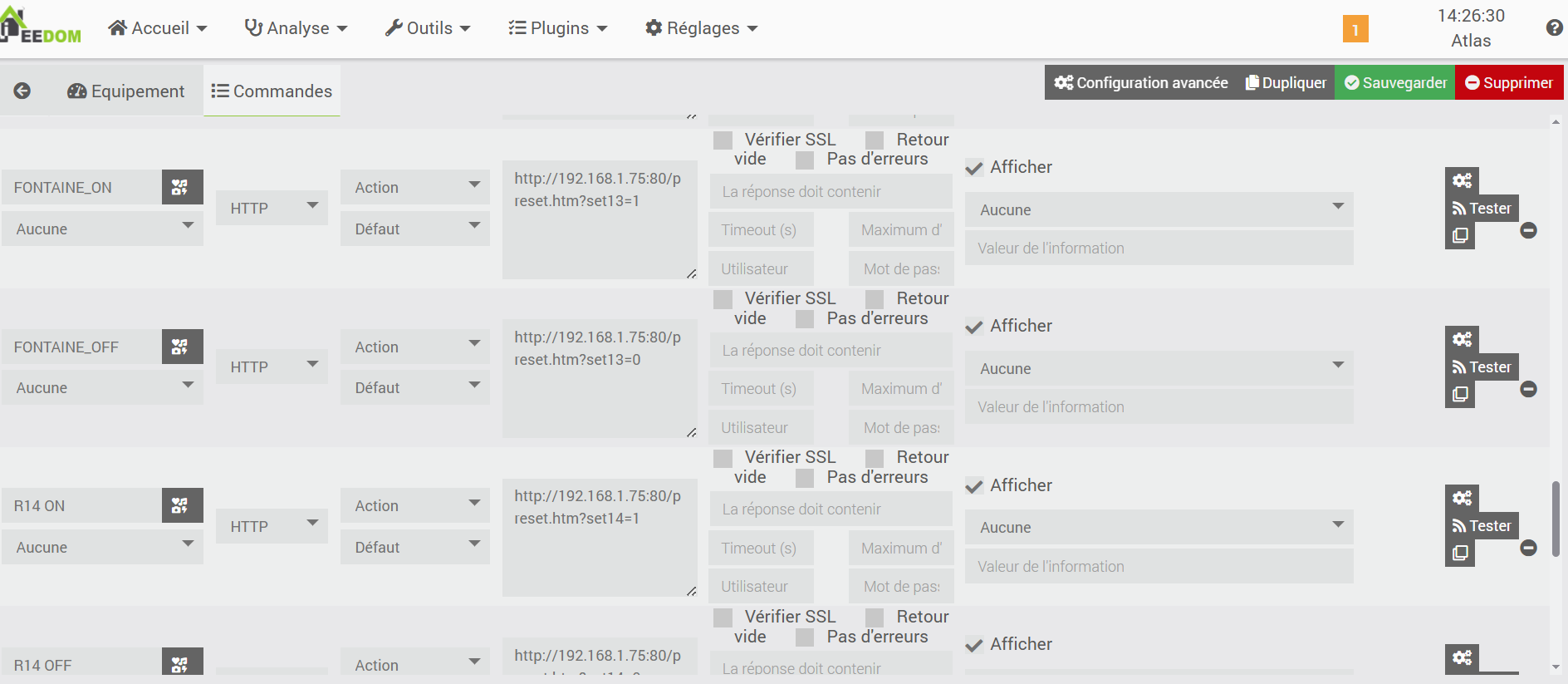Remove the R14 ON command with the minus icon
This screenshot has width=1568, height=684.
(x=1528, y=548)
